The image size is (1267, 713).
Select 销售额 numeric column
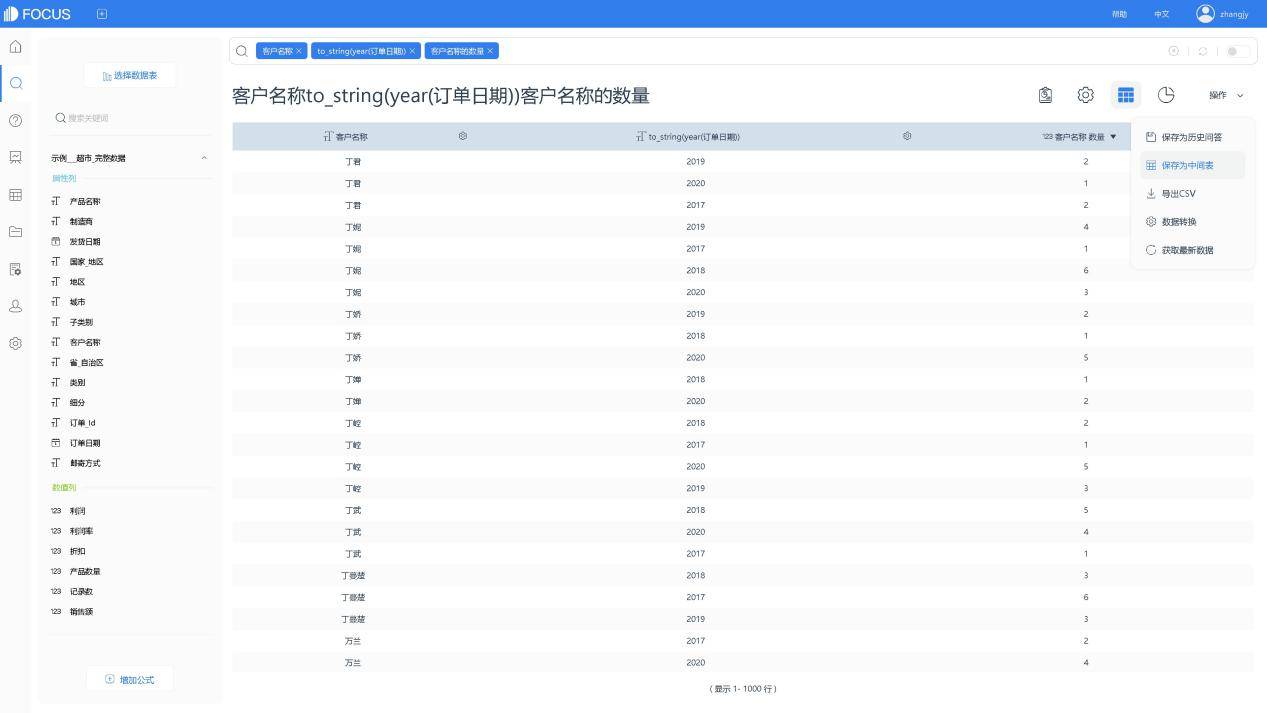click(81, 611)
